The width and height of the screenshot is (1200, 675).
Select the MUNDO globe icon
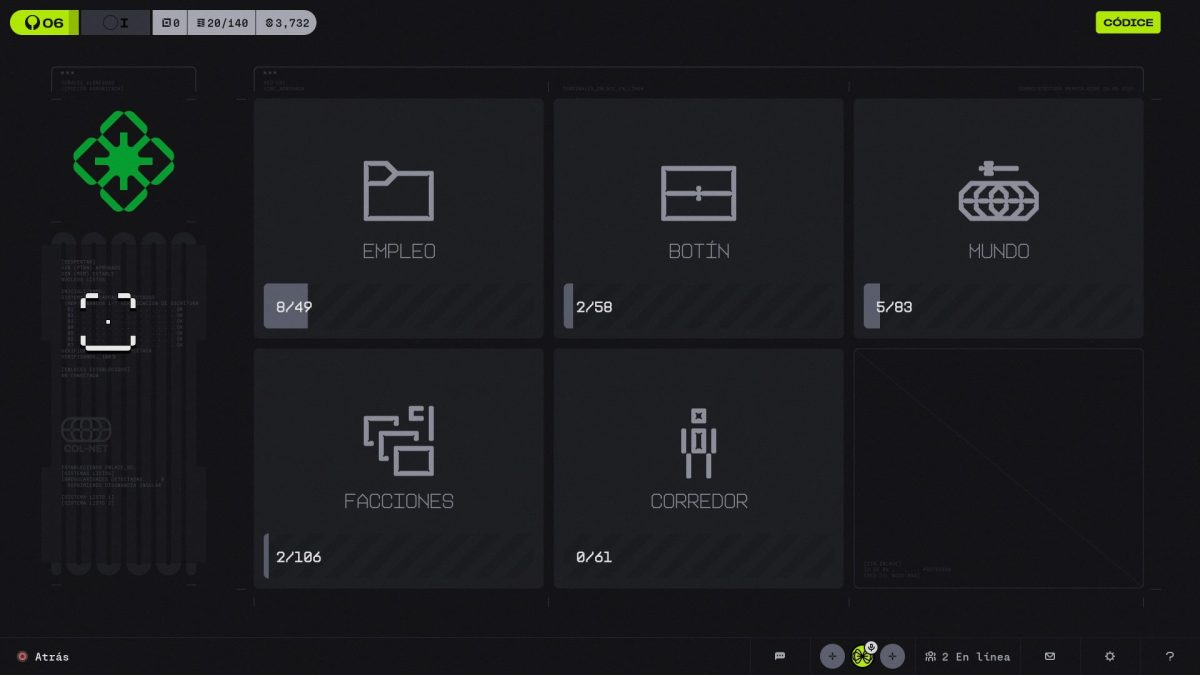[998, 191]
